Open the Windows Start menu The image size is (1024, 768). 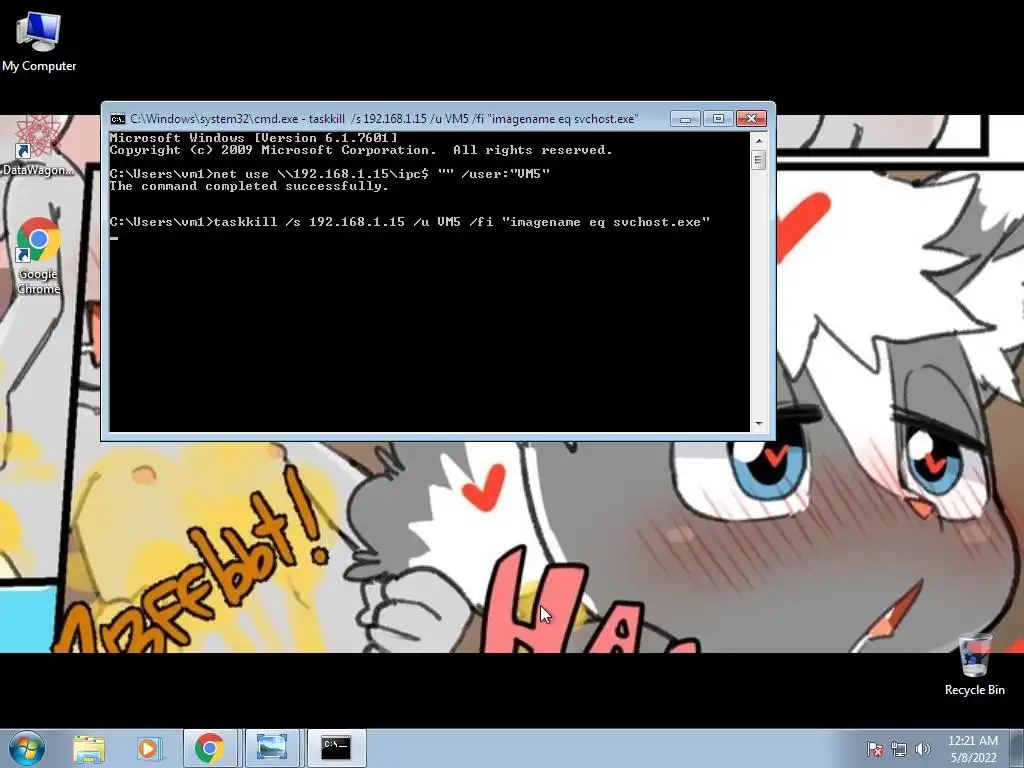(26, 748)
